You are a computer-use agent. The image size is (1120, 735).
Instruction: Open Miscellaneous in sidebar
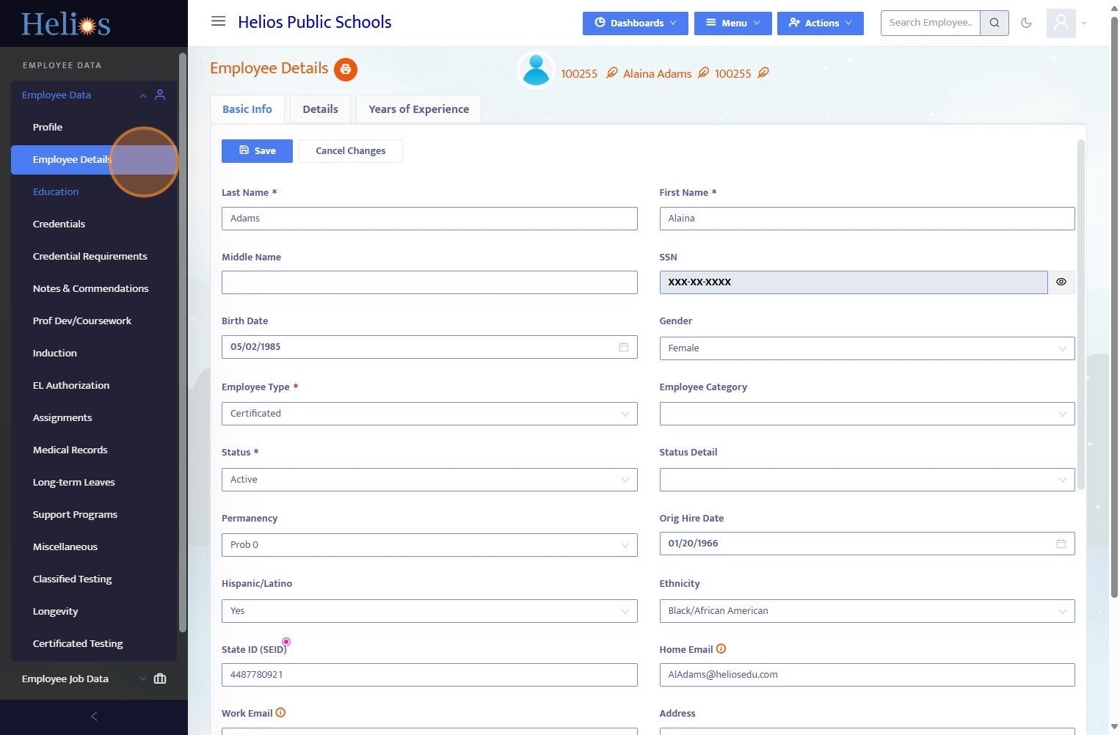[65, 546]
